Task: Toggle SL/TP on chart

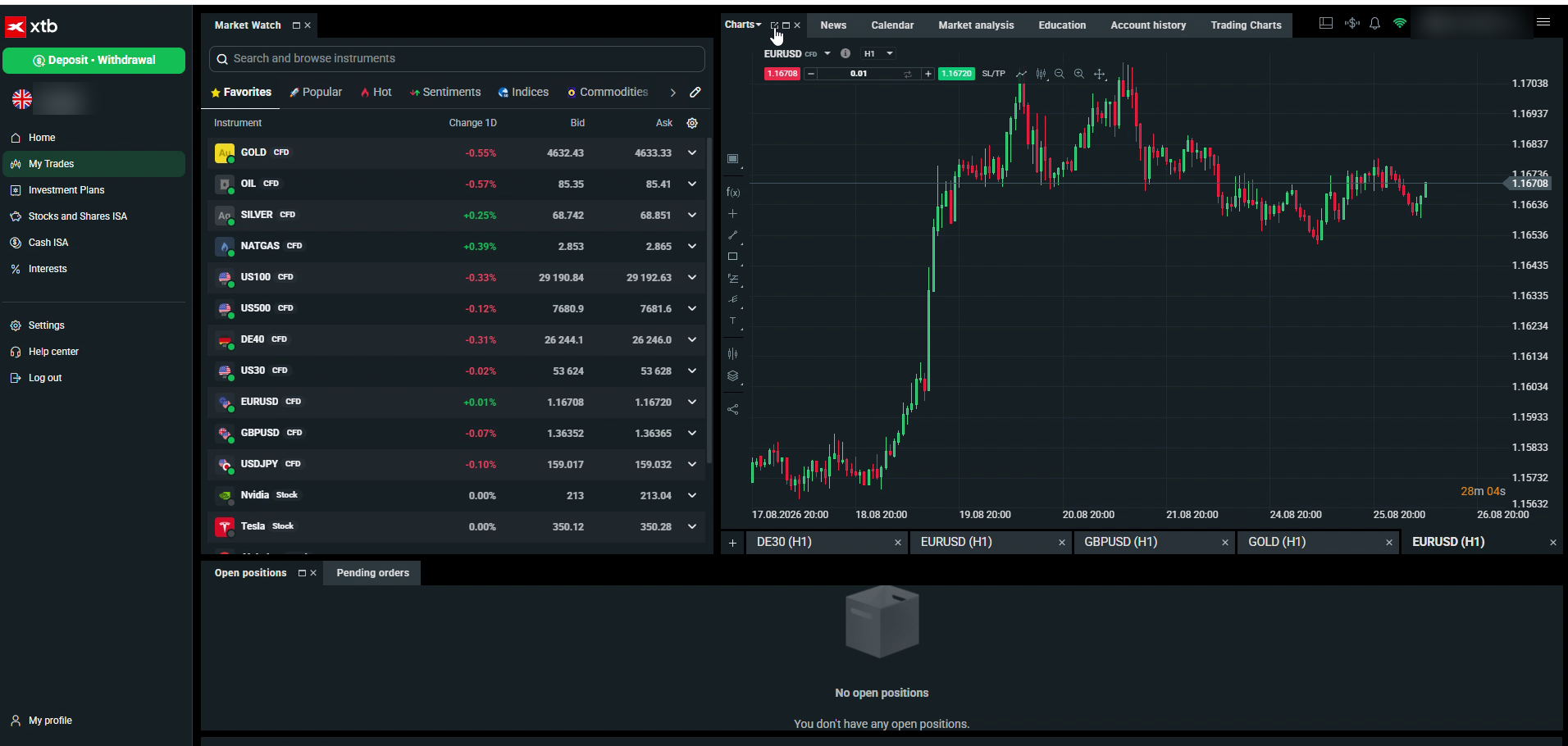Action: point(993,74)
